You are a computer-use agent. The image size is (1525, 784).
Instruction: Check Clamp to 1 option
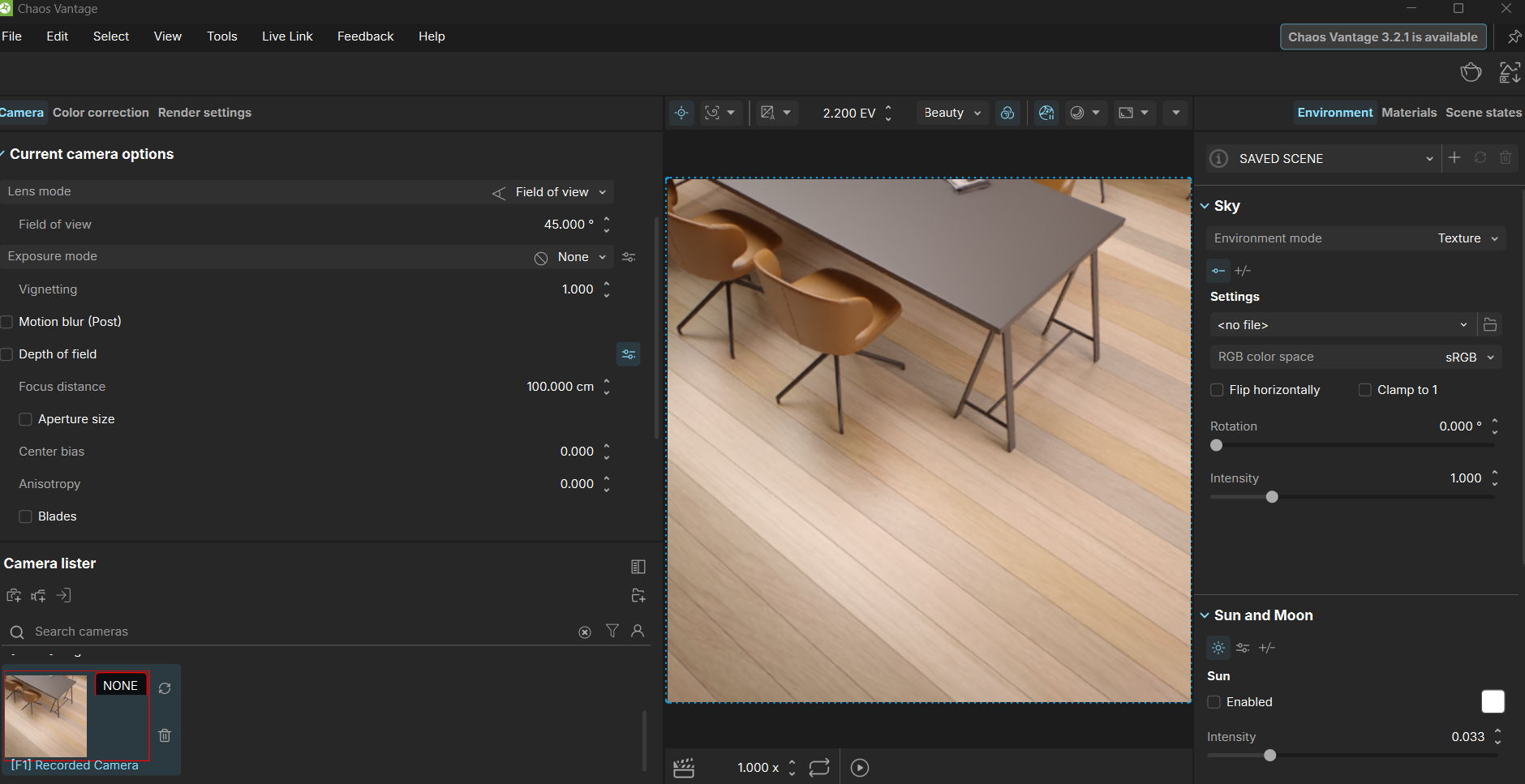(x=1365, y=390)
